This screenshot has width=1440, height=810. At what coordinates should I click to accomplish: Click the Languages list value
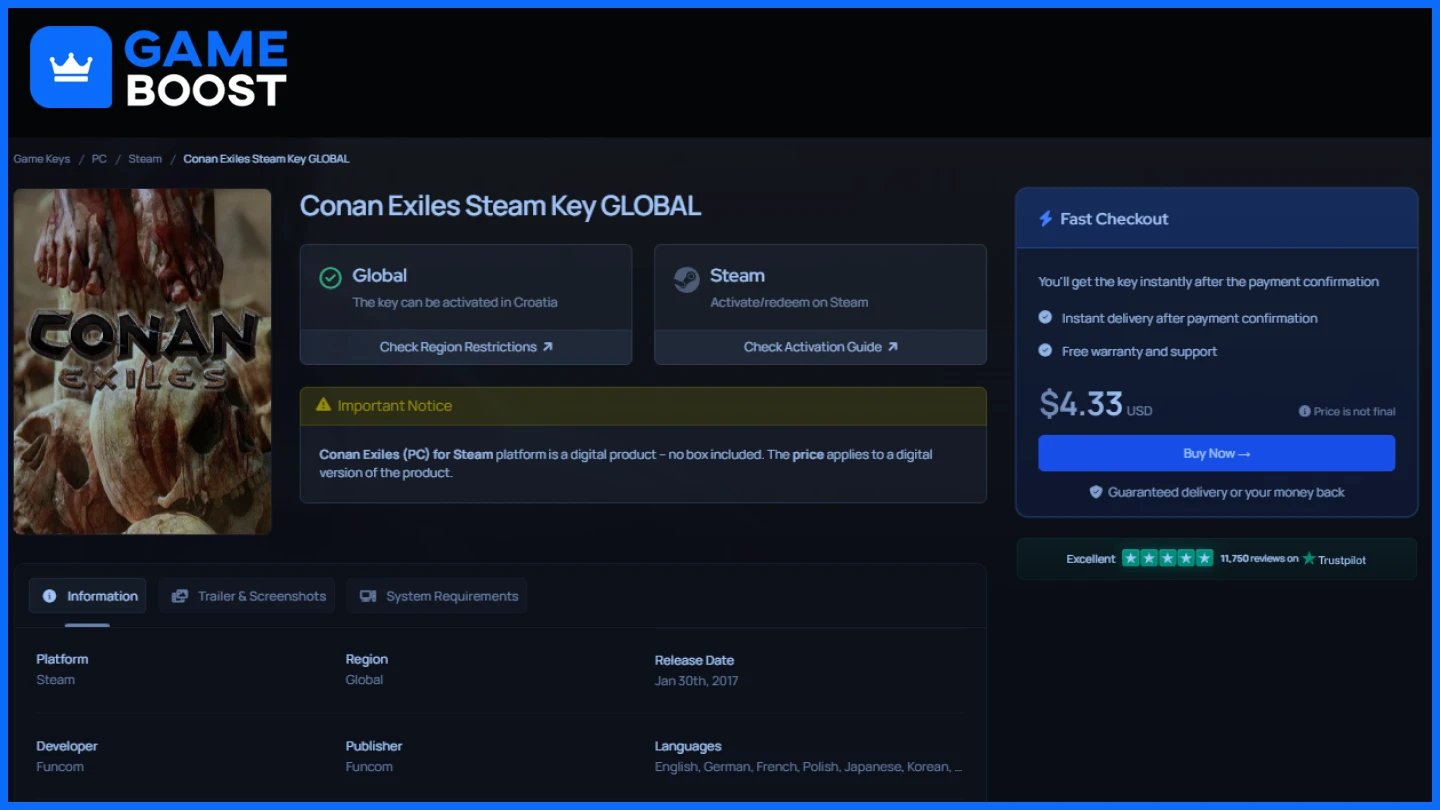pos(808,767)
